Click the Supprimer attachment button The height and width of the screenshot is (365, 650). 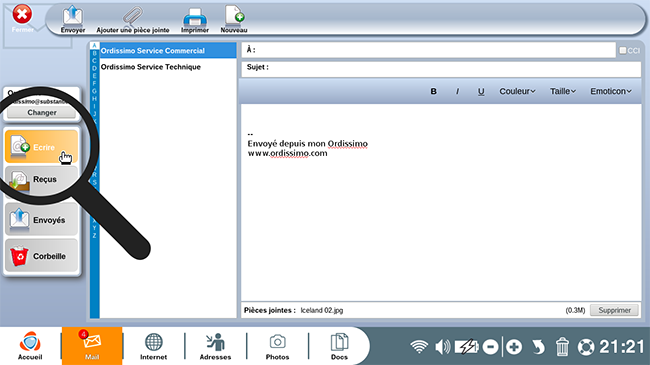pos(614,310)
